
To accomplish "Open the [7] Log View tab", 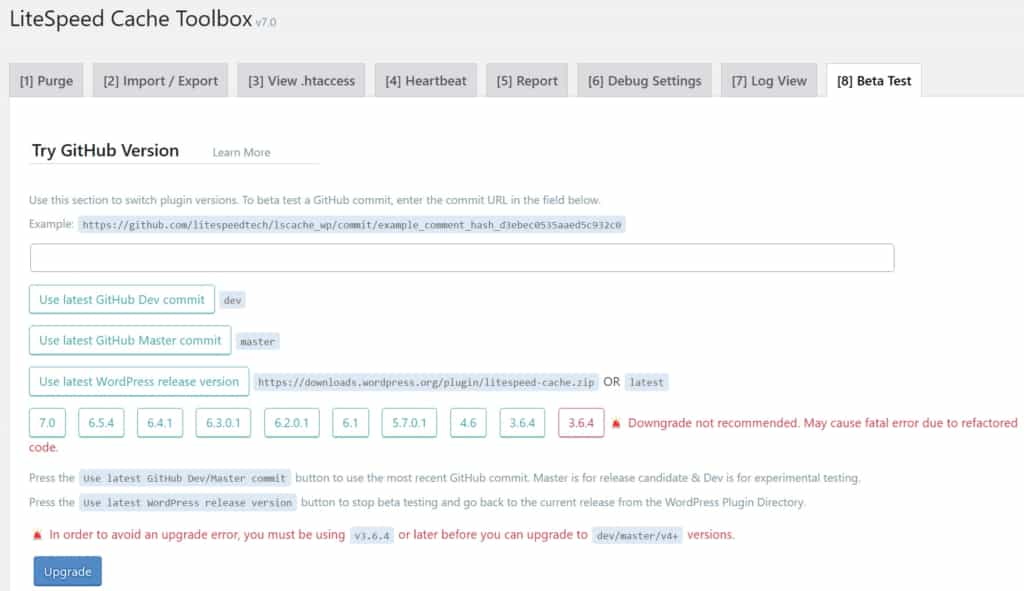I will (768, 80).
